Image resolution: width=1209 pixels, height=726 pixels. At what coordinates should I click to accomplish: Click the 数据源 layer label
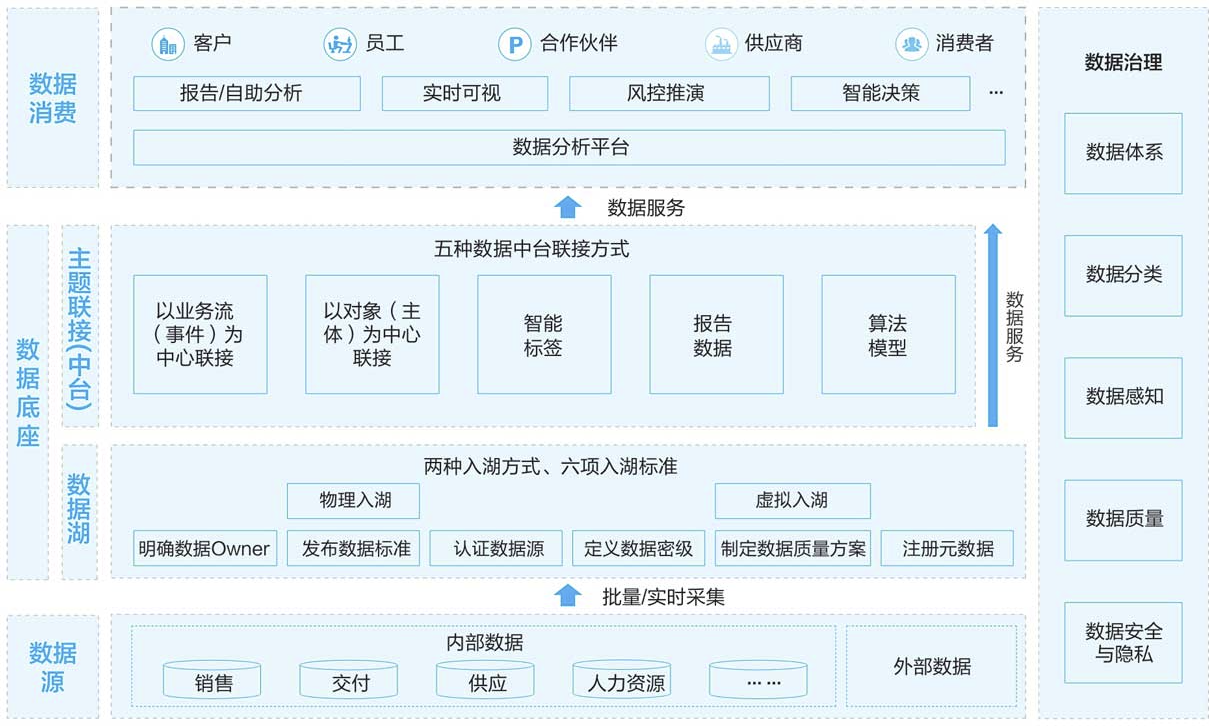[x=53, y=667]
